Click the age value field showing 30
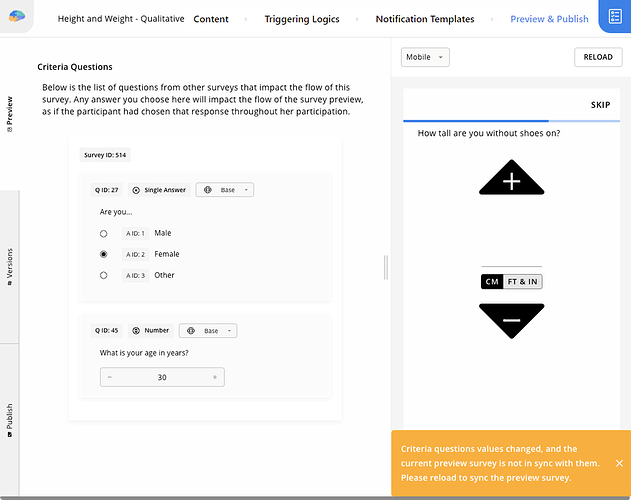The height and width of the screenshot is (500, 631). pyautogui.click(x=162, y=377)
